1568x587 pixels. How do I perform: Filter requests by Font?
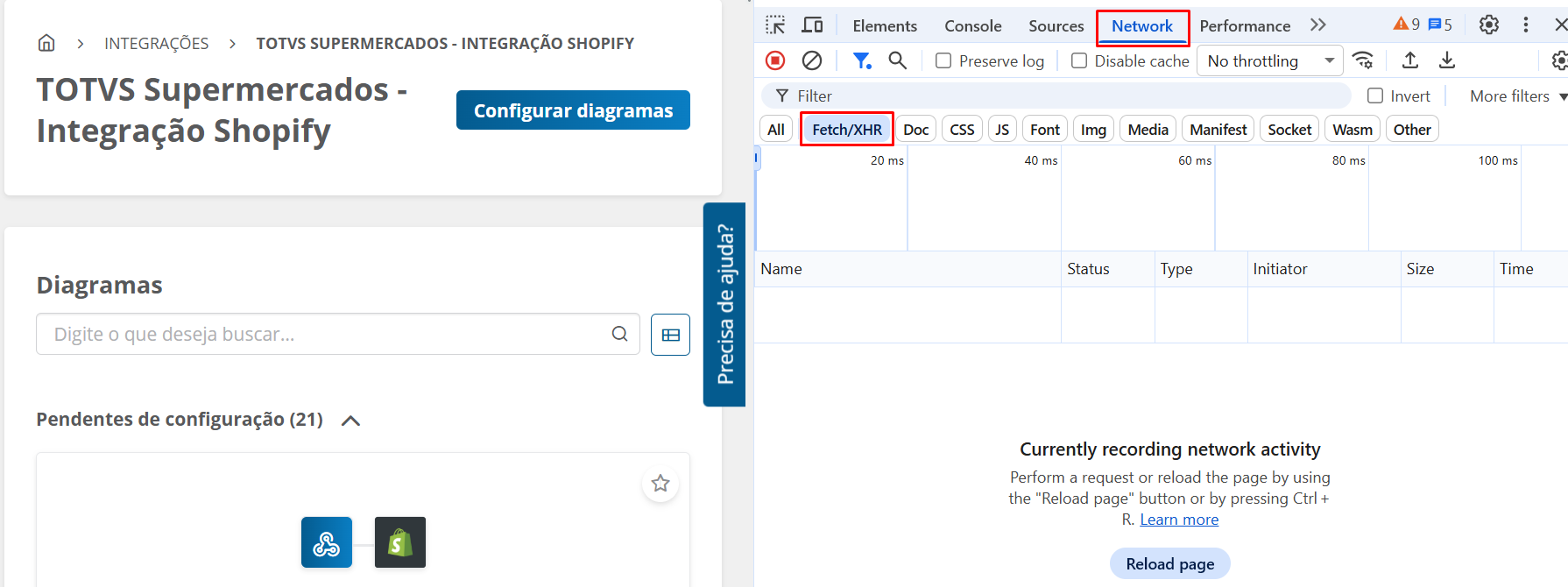(x=1045, y=129)
